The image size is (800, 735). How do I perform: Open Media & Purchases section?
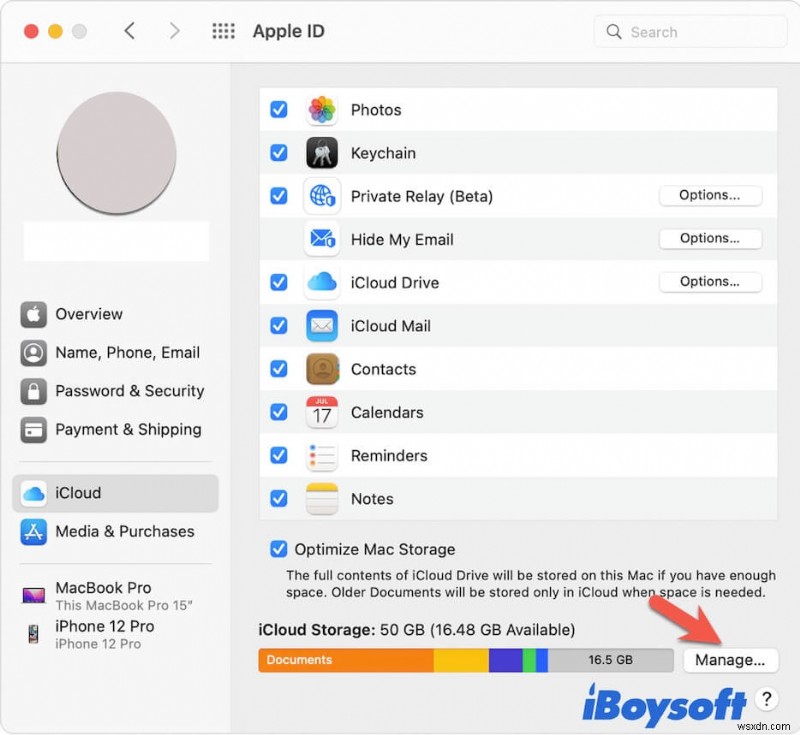(115, 531)
